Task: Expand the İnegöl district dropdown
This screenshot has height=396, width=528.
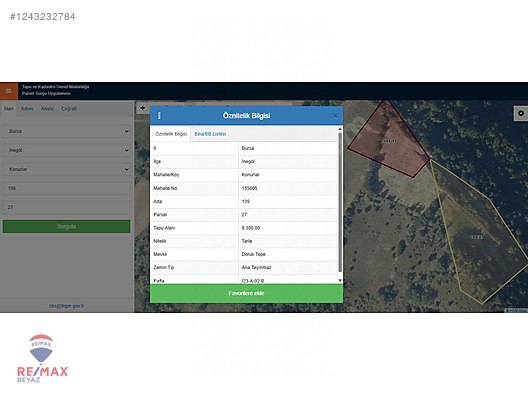Action: (66, 150)
